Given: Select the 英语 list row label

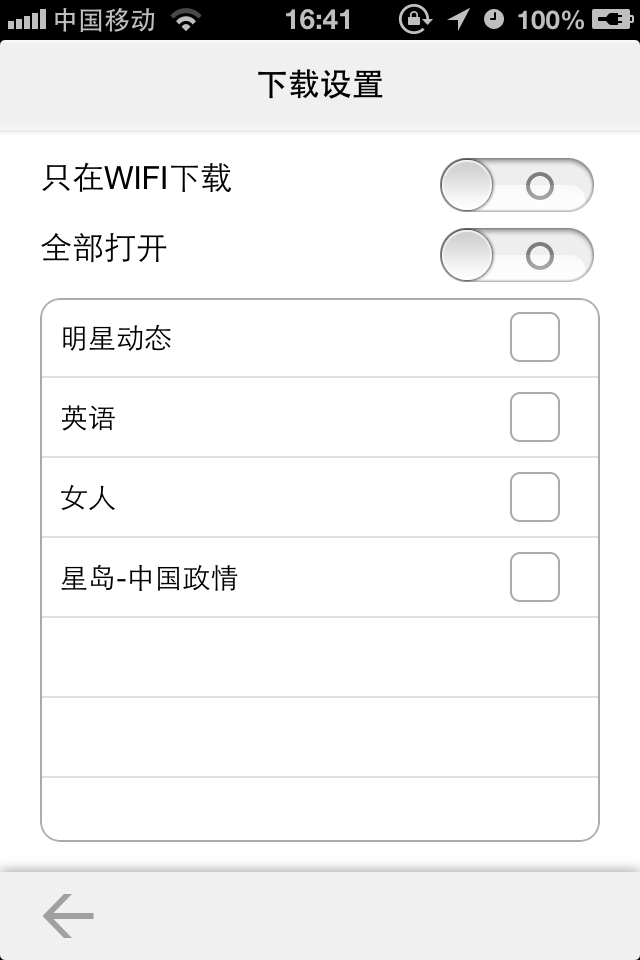Looking at the screenshot, I should [88, 418].
